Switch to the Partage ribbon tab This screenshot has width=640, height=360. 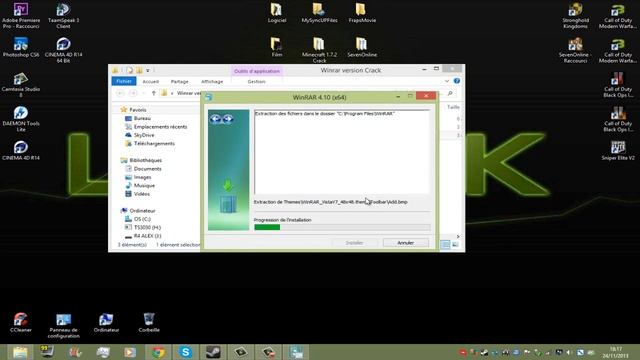click(180, 82)
